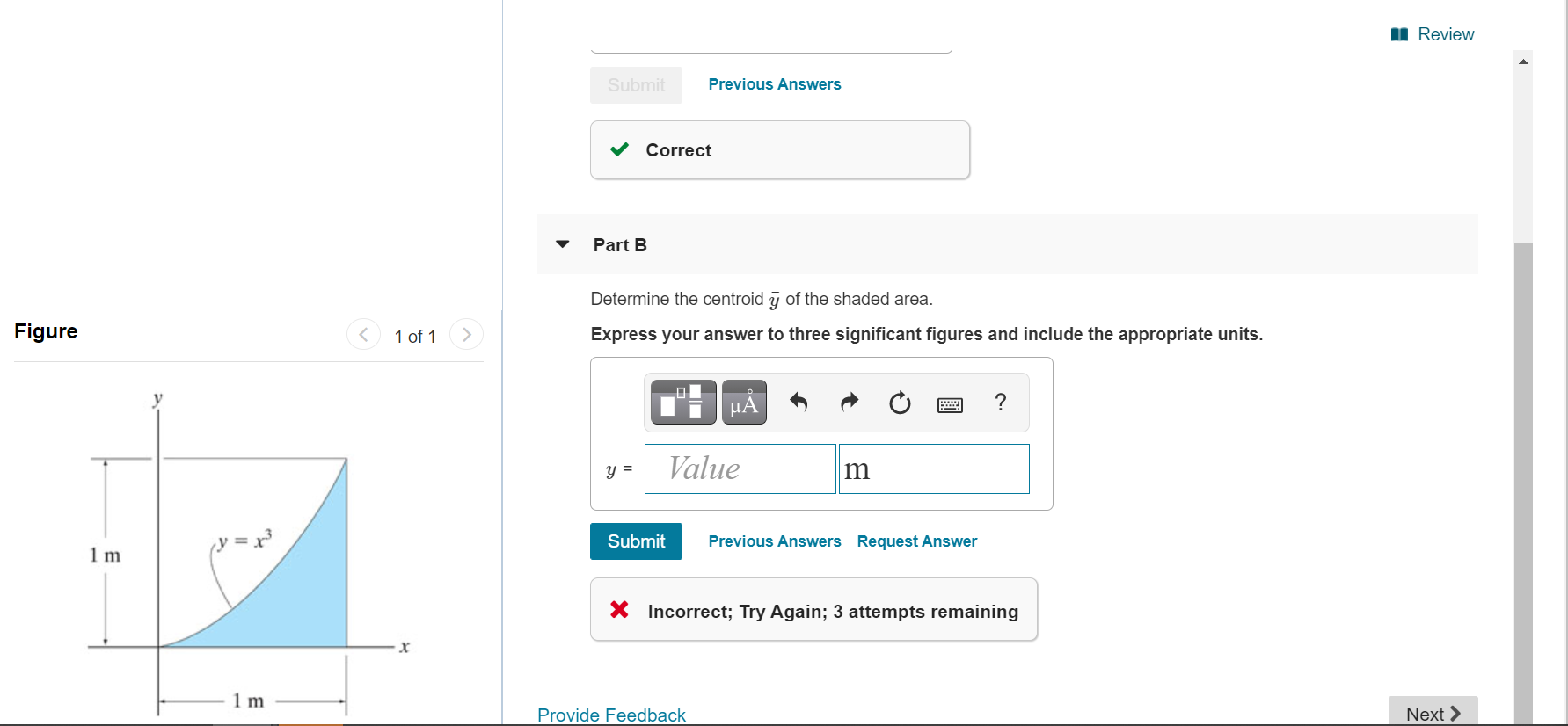Viewport: 1568px width, 726px height.
Task: Go to previous figure with left chevron
Action: tap(363, 334)
